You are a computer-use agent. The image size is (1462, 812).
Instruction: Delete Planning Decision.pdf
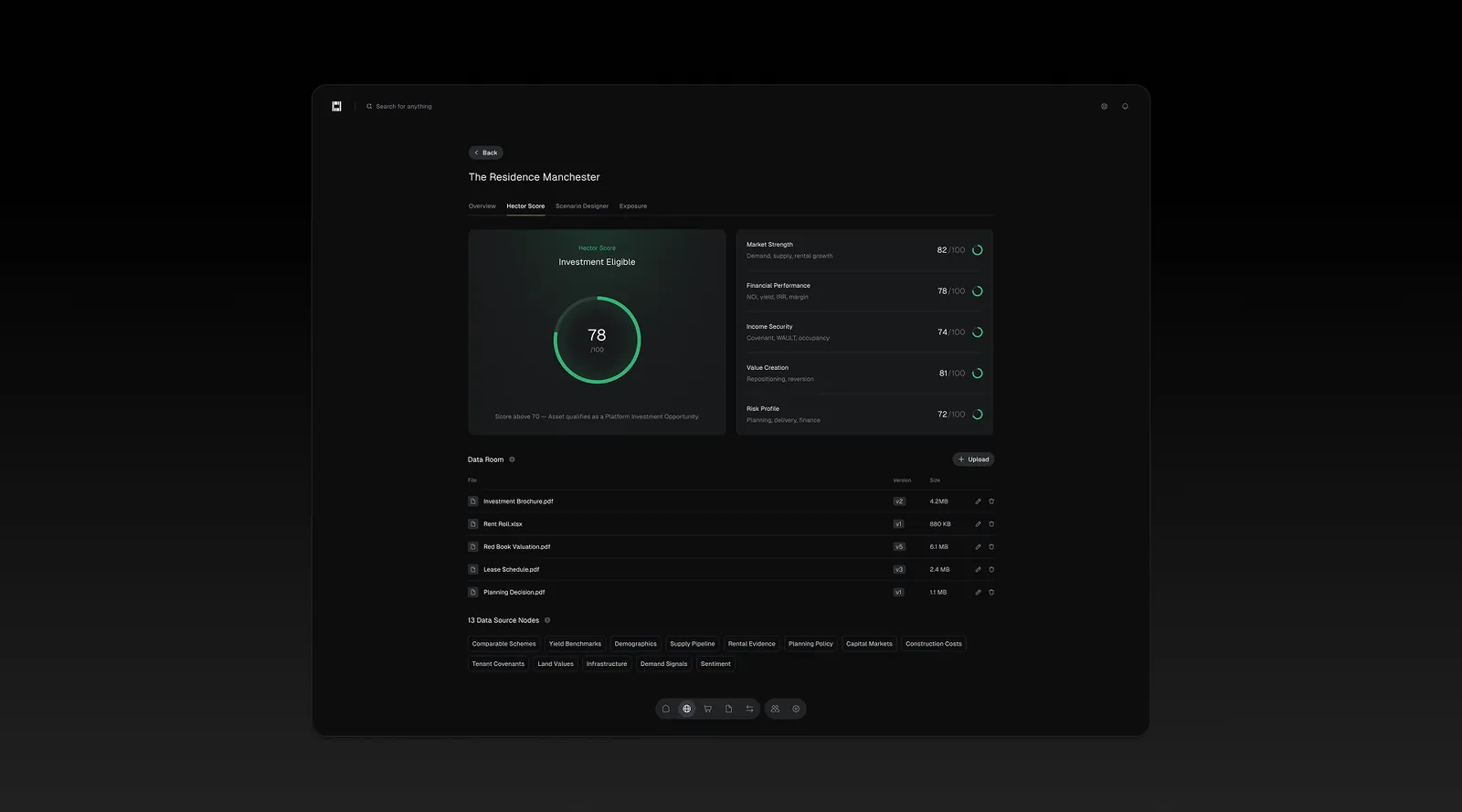[x=991, y=593]
